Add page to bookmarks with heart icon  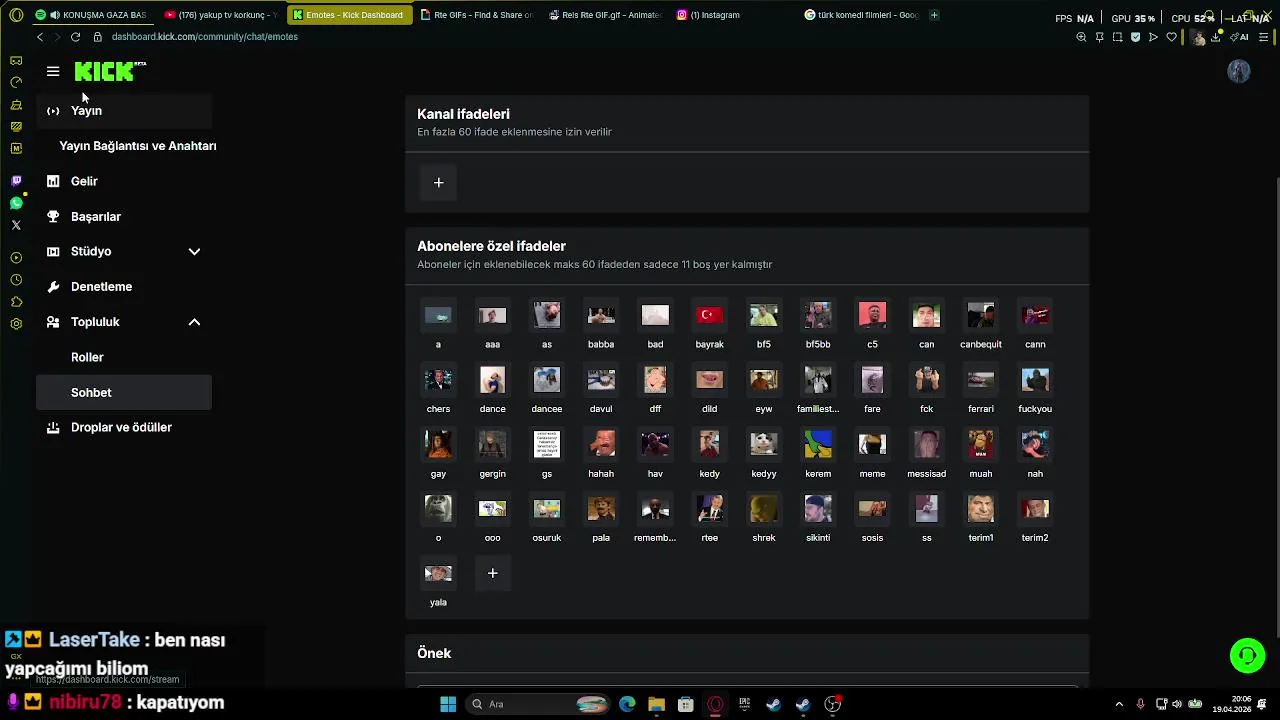click(1171, 37)
